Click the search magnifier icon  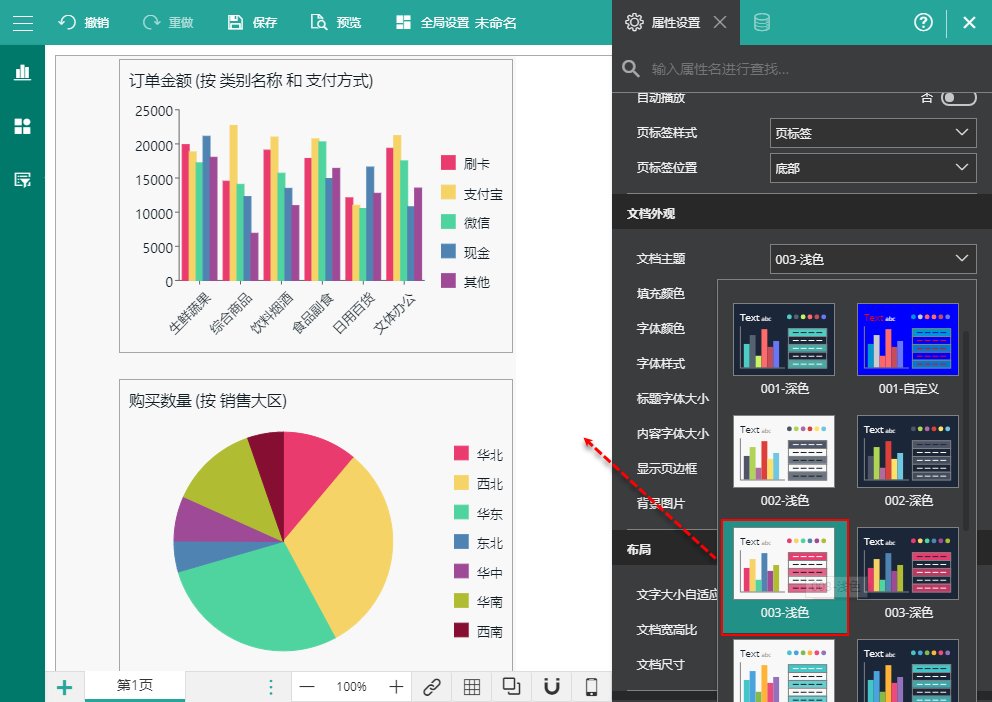631,68
